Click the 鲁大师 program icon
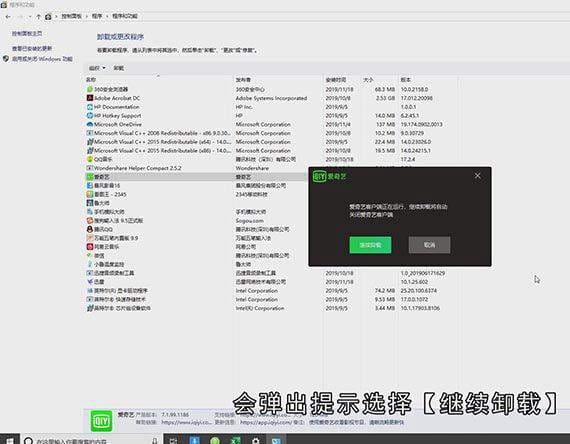The image size is (570, 444). [90, 203]
